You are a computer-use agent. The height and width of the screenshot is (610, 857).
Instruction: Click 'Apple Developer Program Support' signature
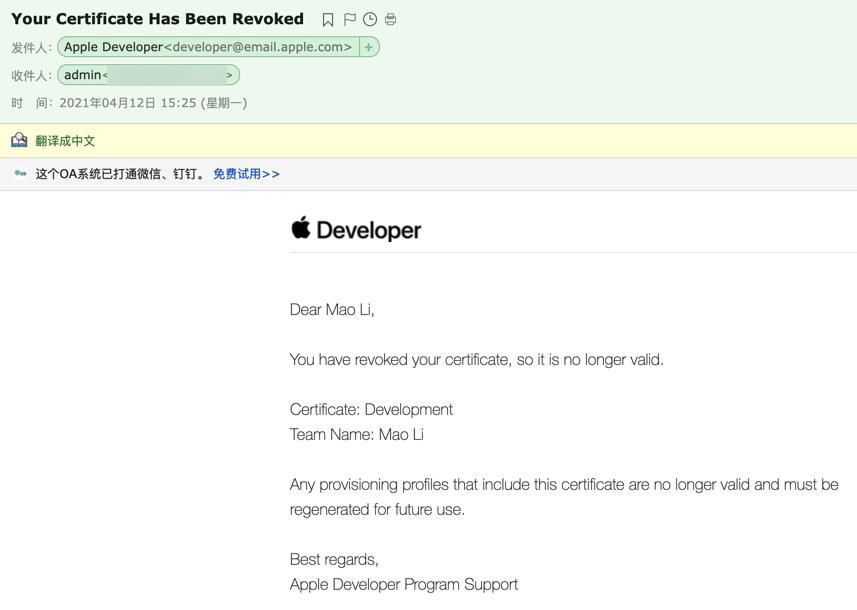point(404,584)
